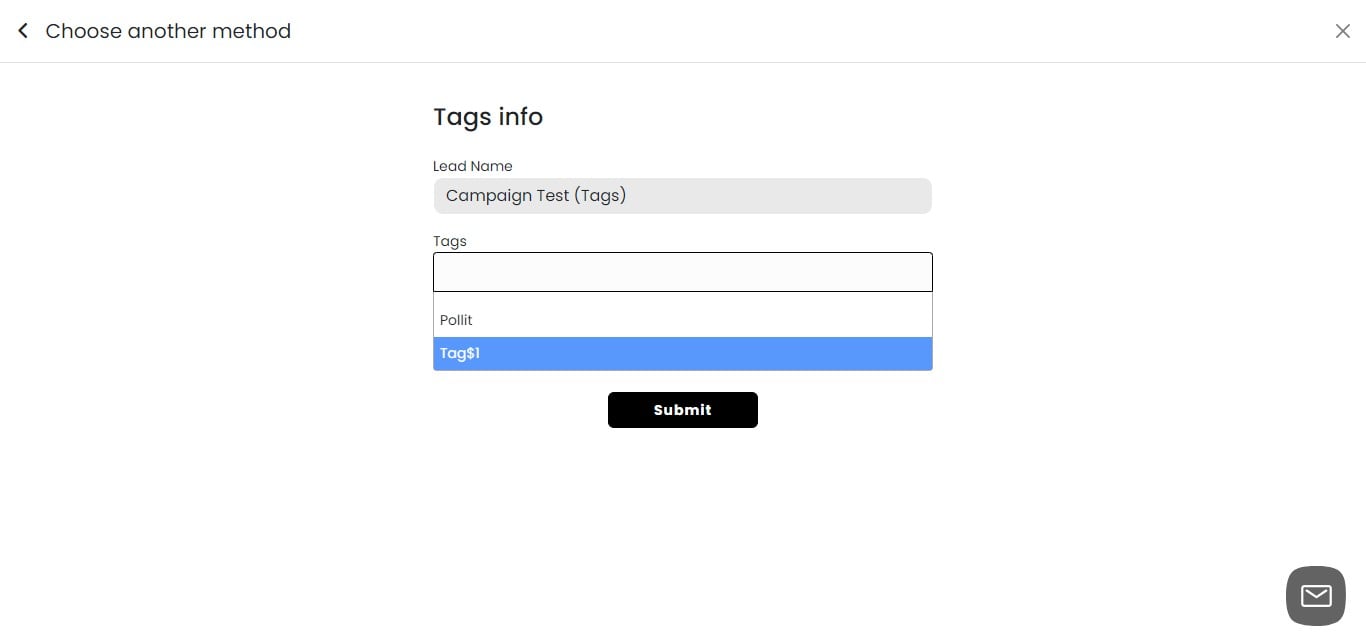
Task: Click the envelope icon in the chat bubble
Action: 1315,595
